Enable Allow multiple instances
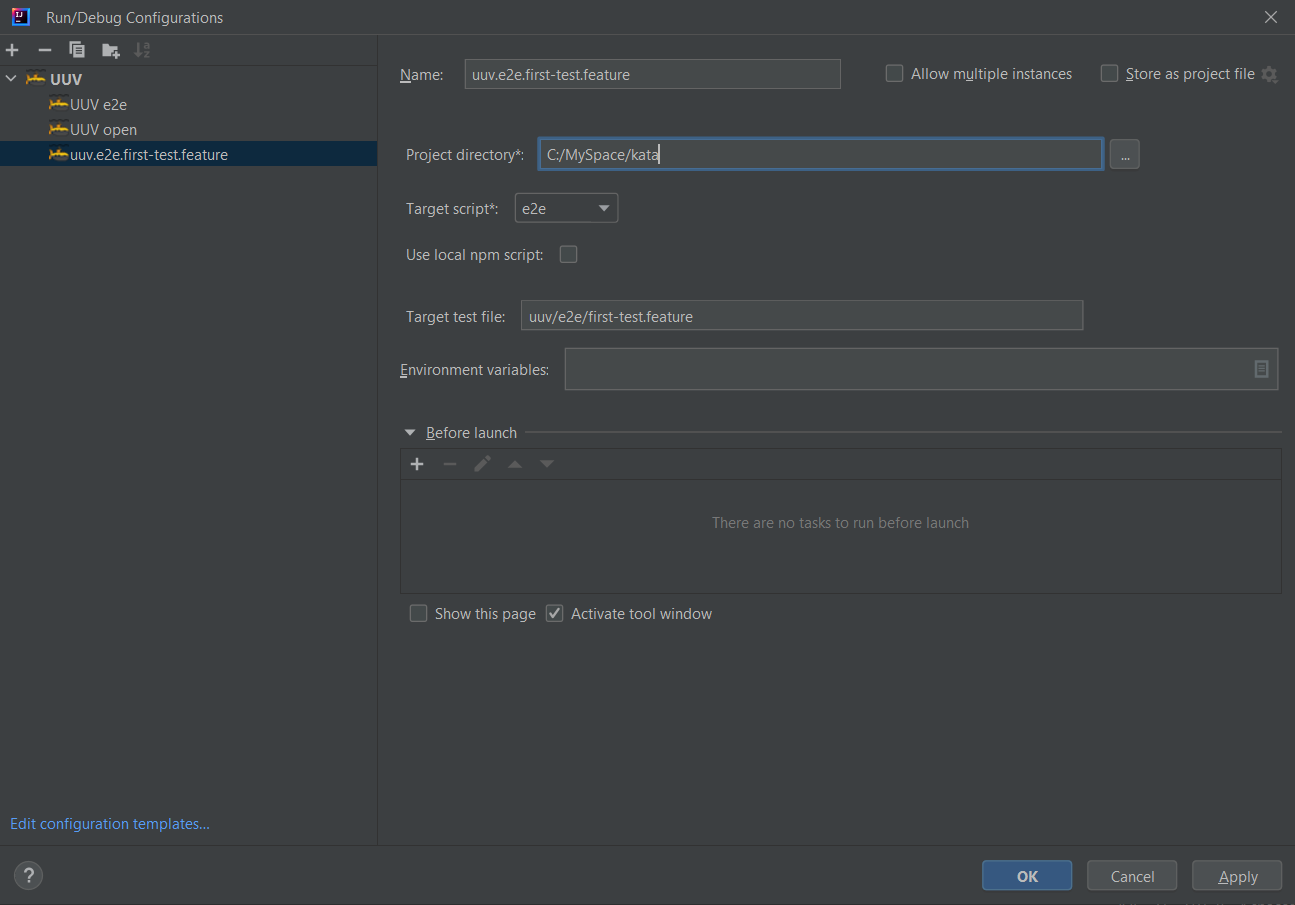The width and height of the screenshot is (1295, 905). pyautogui.click(x=895, y=74)
